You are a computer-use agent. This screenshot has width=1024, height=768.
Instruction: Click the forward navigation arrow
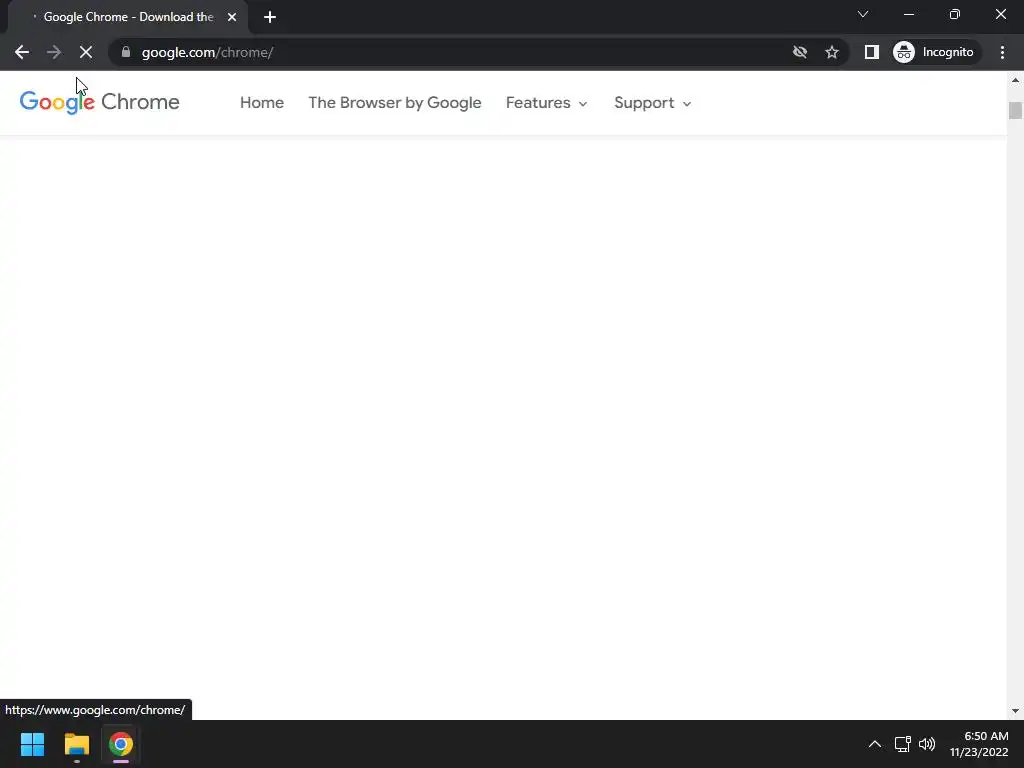click(54, 52)
